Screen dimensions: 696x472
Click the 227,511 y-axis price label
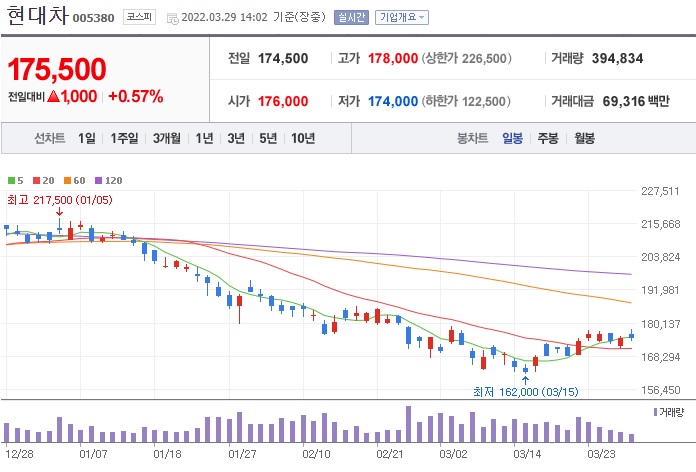coord(660,191)
